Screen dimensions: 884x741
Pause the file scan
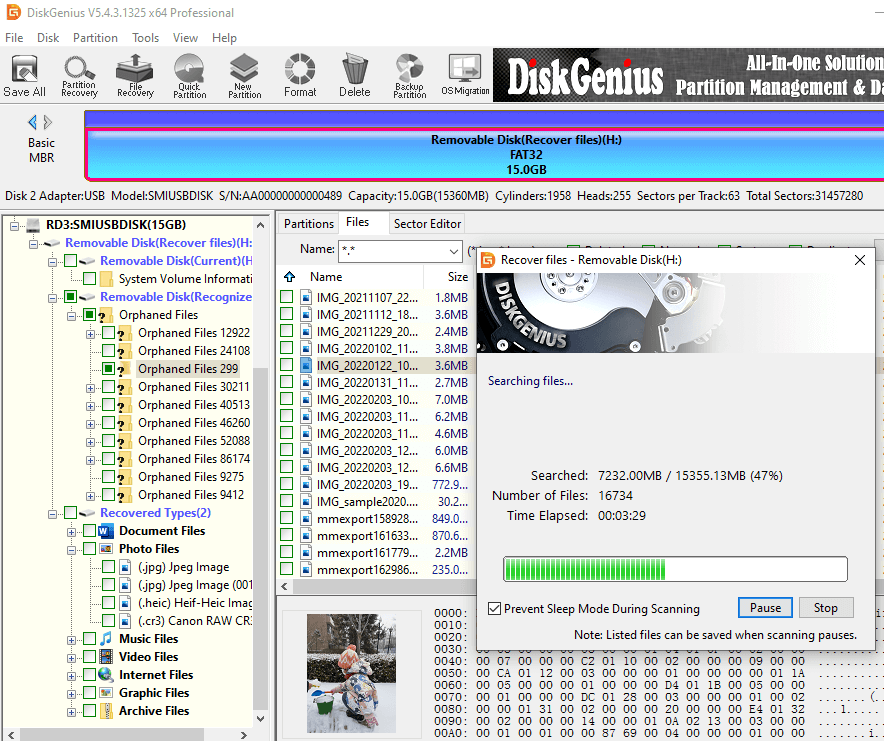[765, 608]
